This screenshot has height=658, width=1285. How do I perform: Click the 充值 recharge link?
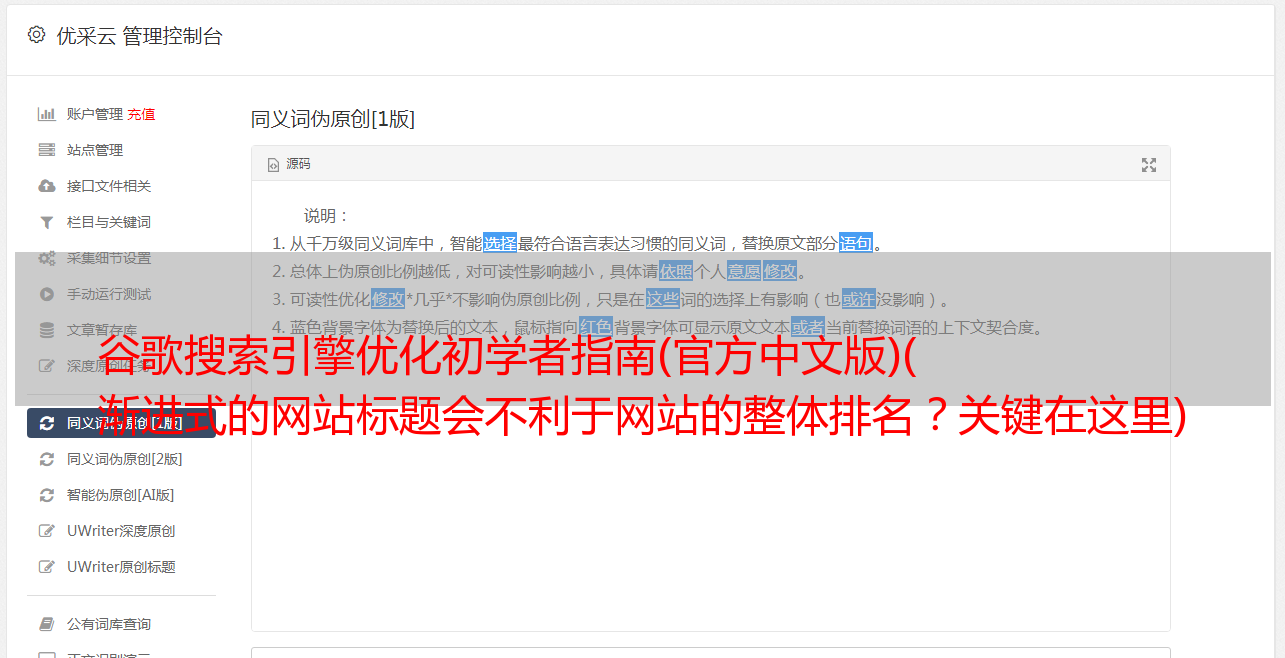click(x=141, y=114)
